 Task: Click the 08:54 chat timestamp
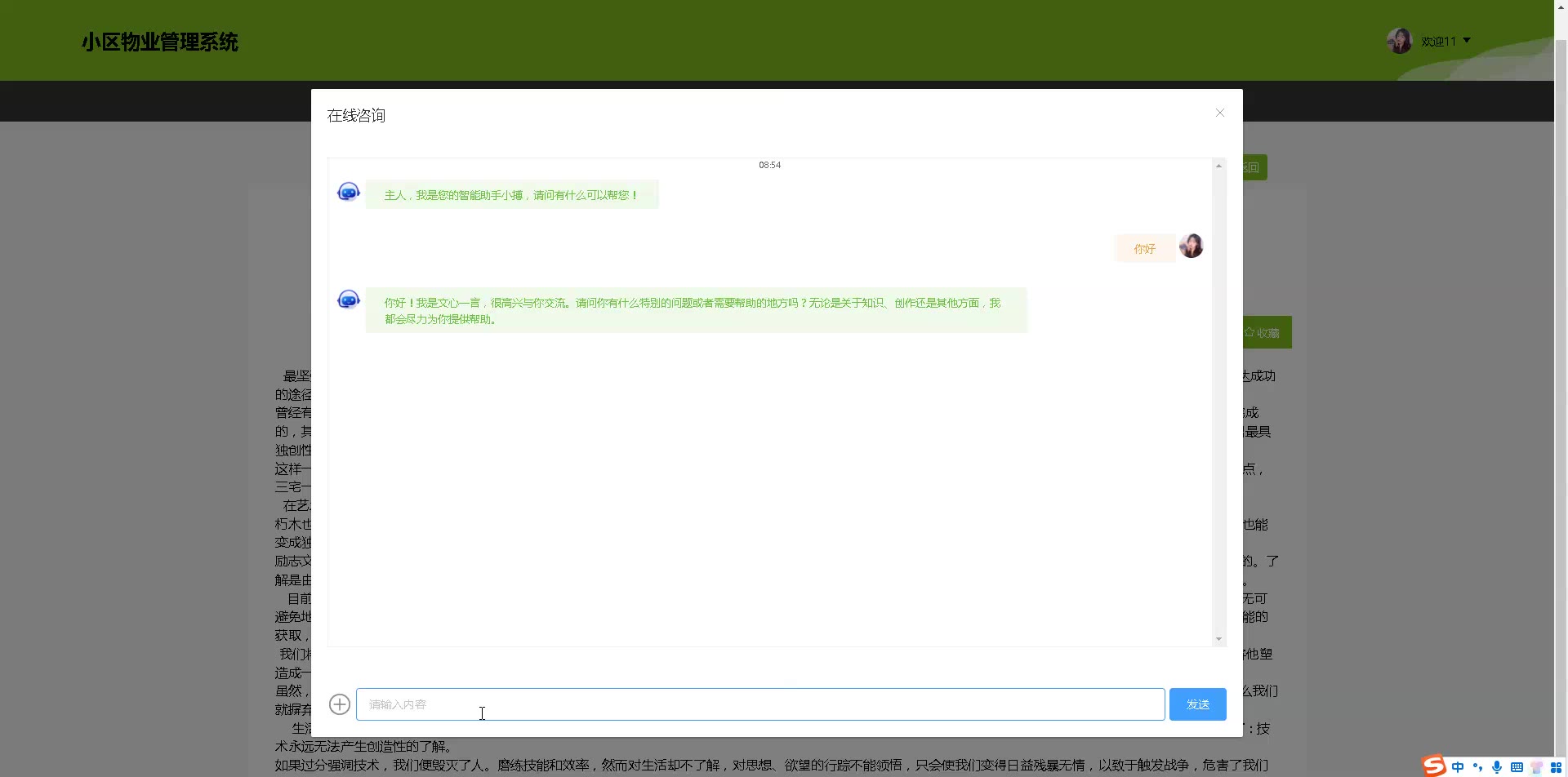(x=769, y=165)
